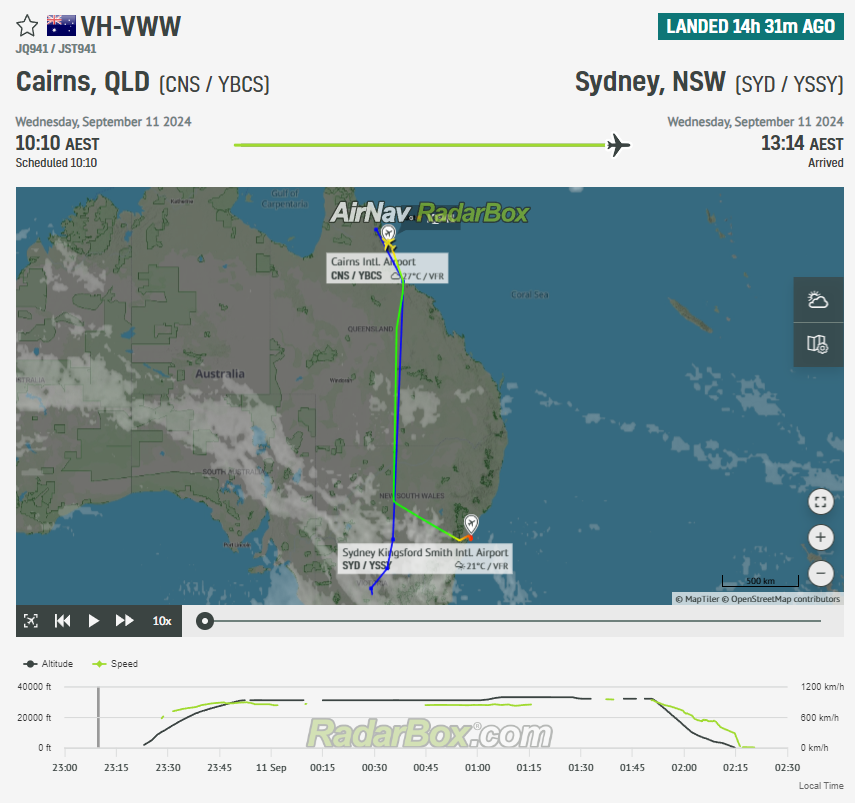The width and height of the screenshot is (855, 803).
Task: Zoom out of the map
Action: [820, 574]
